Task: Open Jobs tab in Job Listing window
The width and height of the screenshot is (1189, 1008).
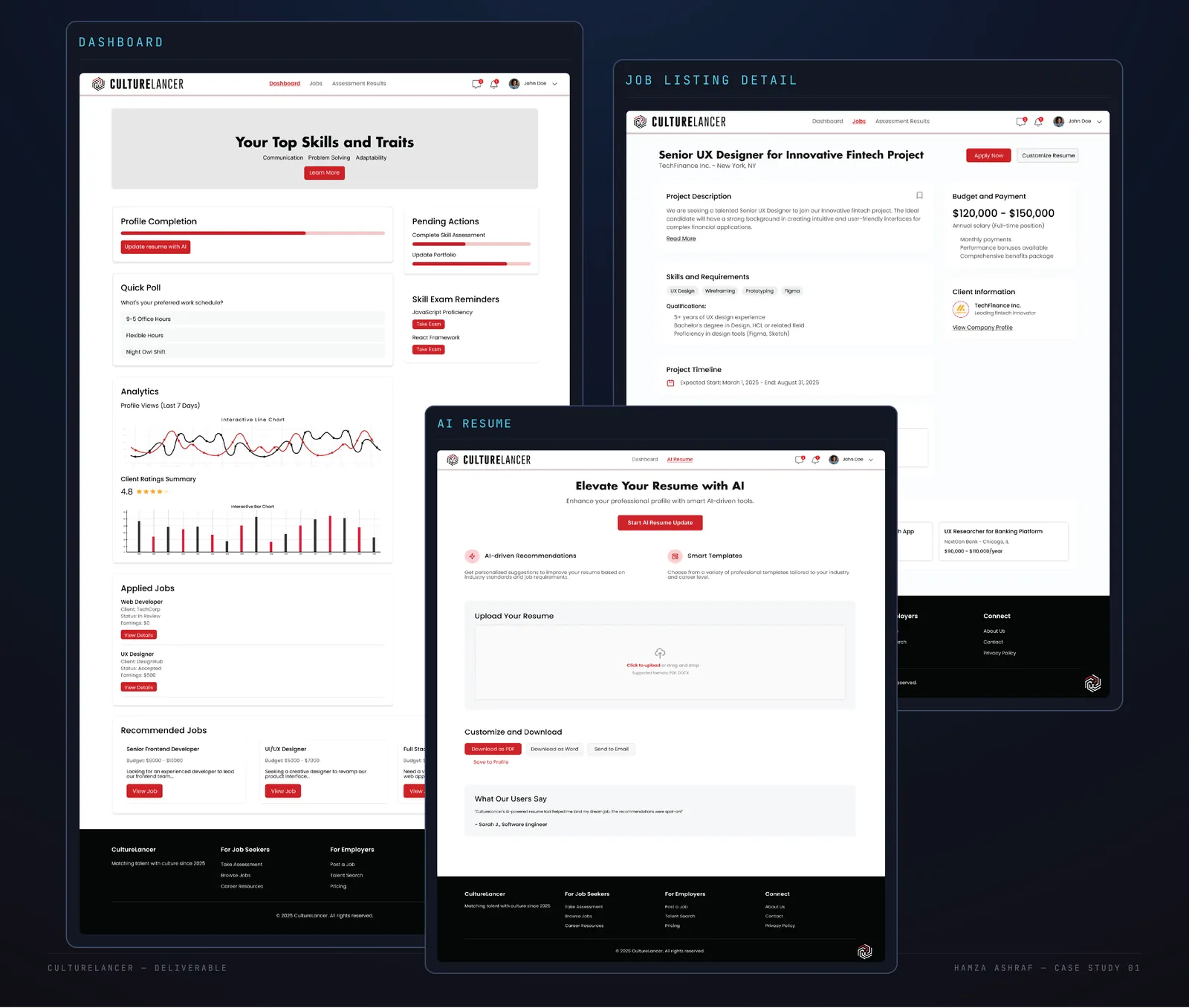Action: coord(859,121)
